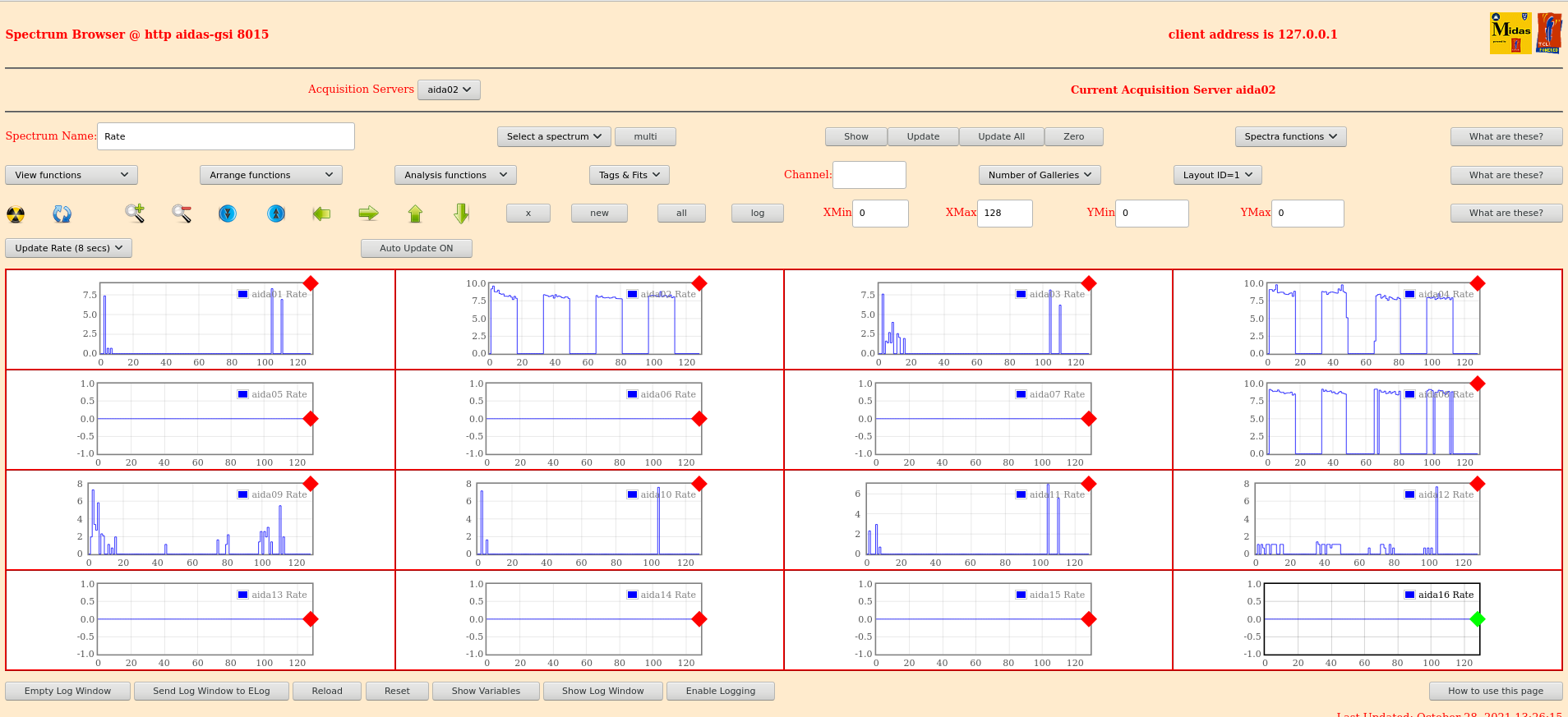Click the blue circle double-down-arrow icon

click(x=228, y=214)
